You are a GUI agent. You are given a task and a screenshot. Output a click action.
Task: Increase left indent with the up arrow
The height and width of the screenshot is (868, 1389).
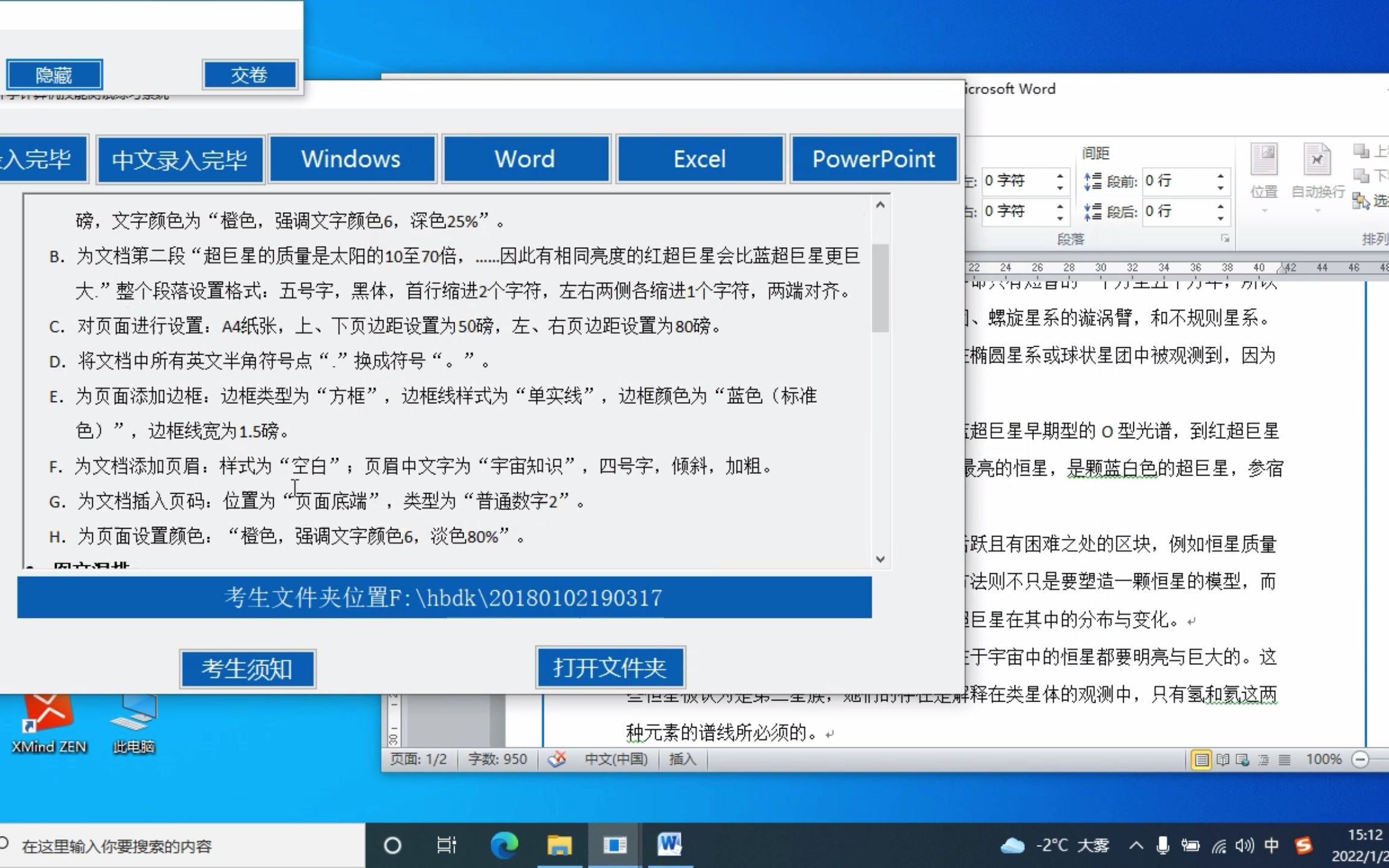[x=1060, y=175]
